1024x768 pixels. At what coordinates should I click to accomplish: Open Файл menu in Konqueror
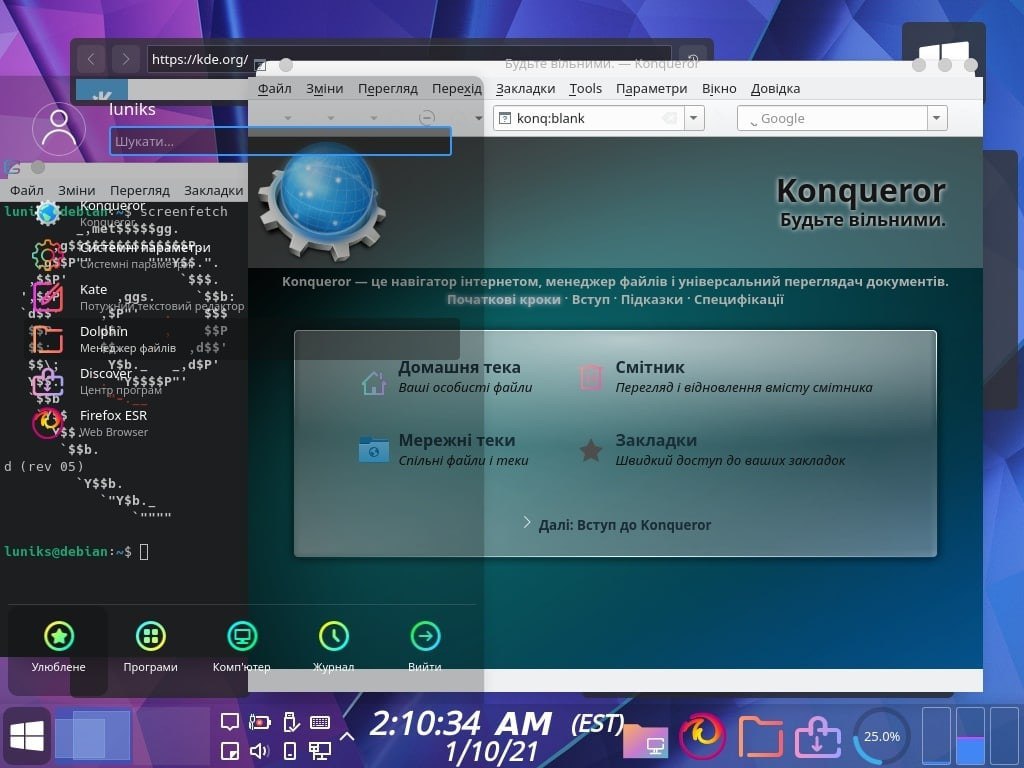tap(274, 88)
